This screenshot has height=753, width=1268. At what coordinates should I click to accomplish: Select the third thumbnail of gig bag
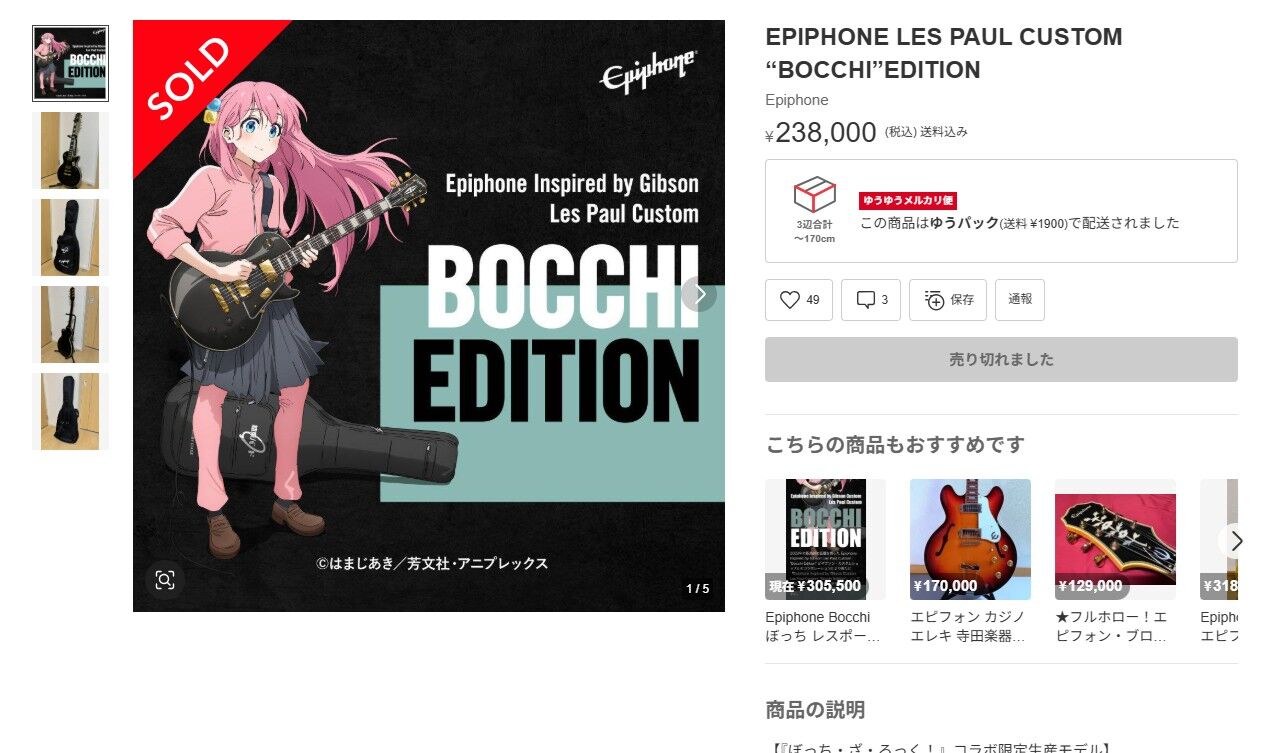[x=70, y=237]
